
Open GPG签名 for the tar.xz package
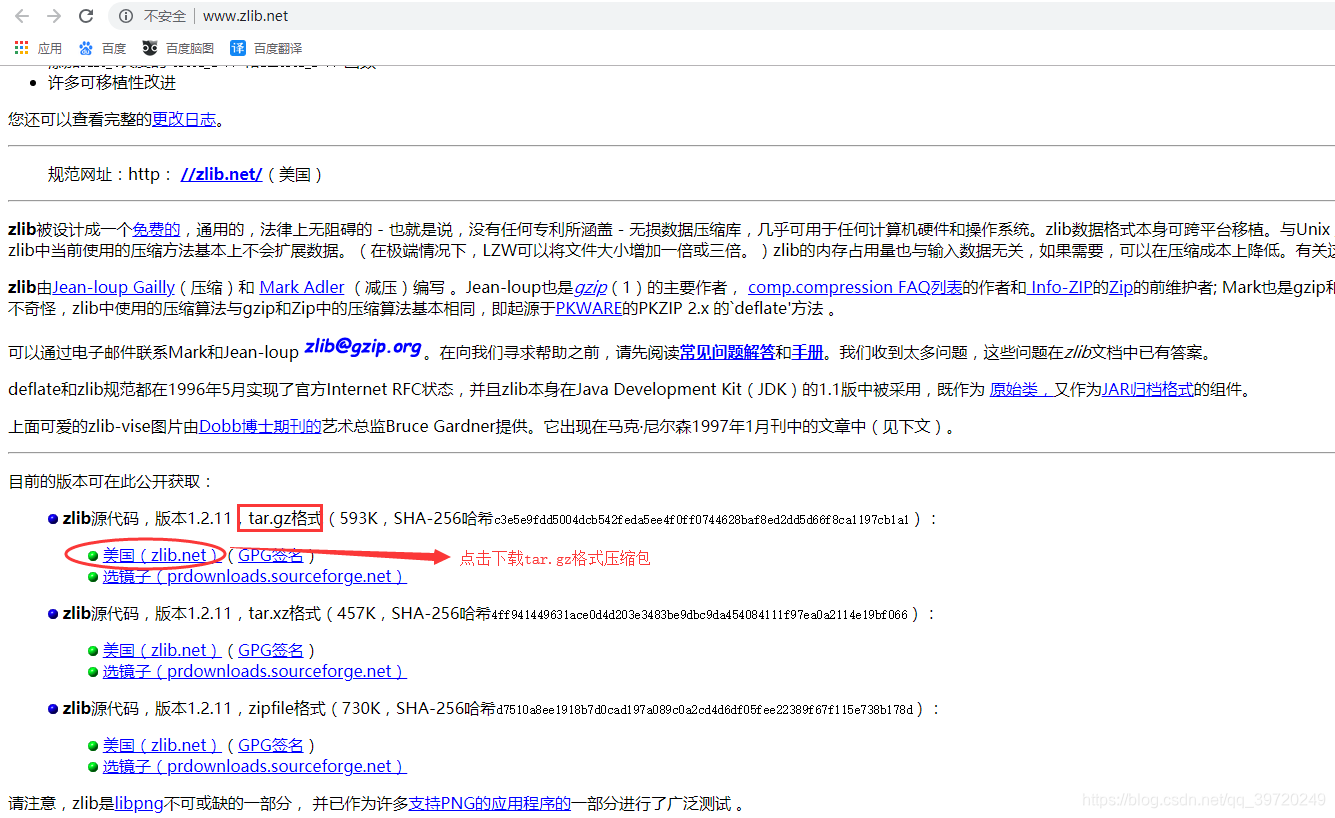pyautogui.click(x=270, y=650)
